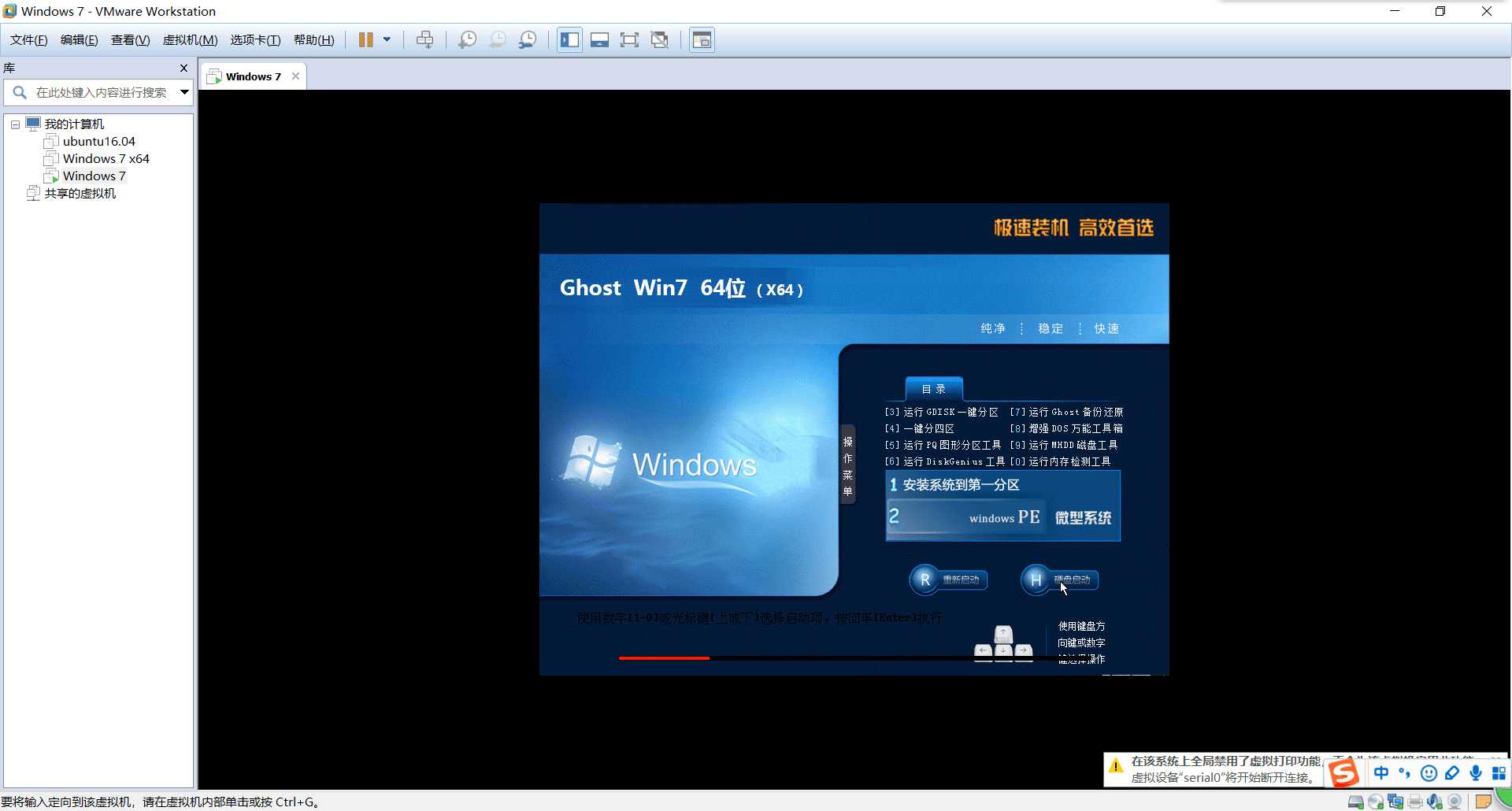The width and height of the screenshot is (1512, 811).
Task: Click the vertical 操作菜单 side label
Action: coord(848,466)
